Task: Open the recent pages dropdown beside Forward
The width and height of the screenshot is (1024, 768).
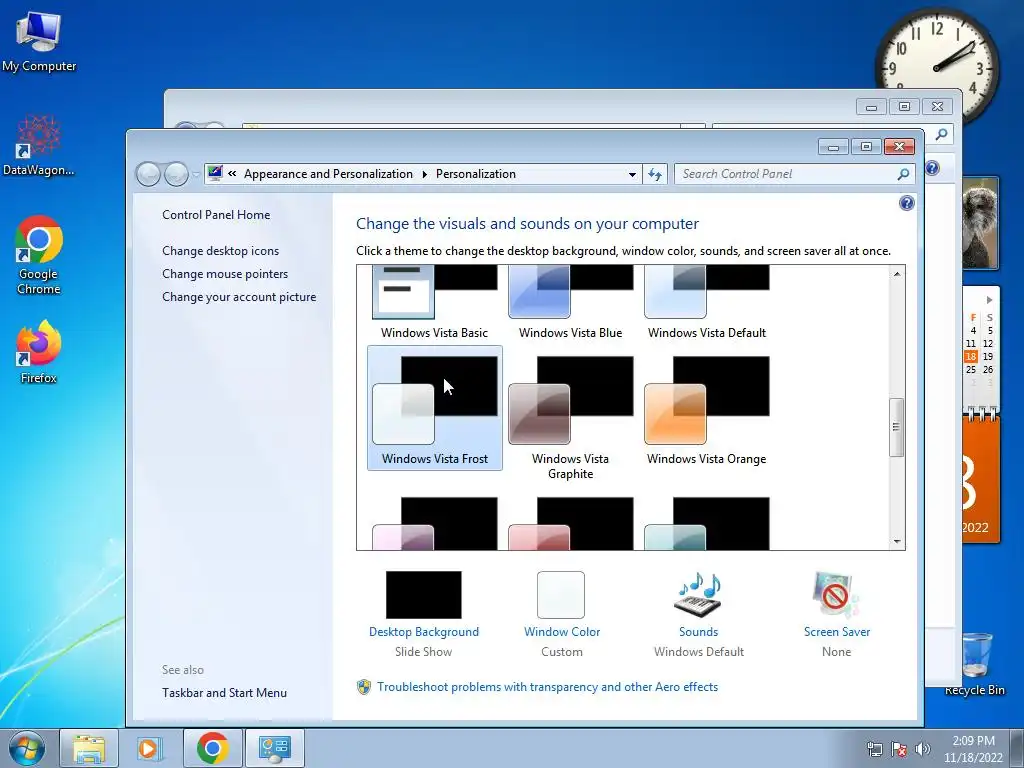Action: click(x=196, y=174)
